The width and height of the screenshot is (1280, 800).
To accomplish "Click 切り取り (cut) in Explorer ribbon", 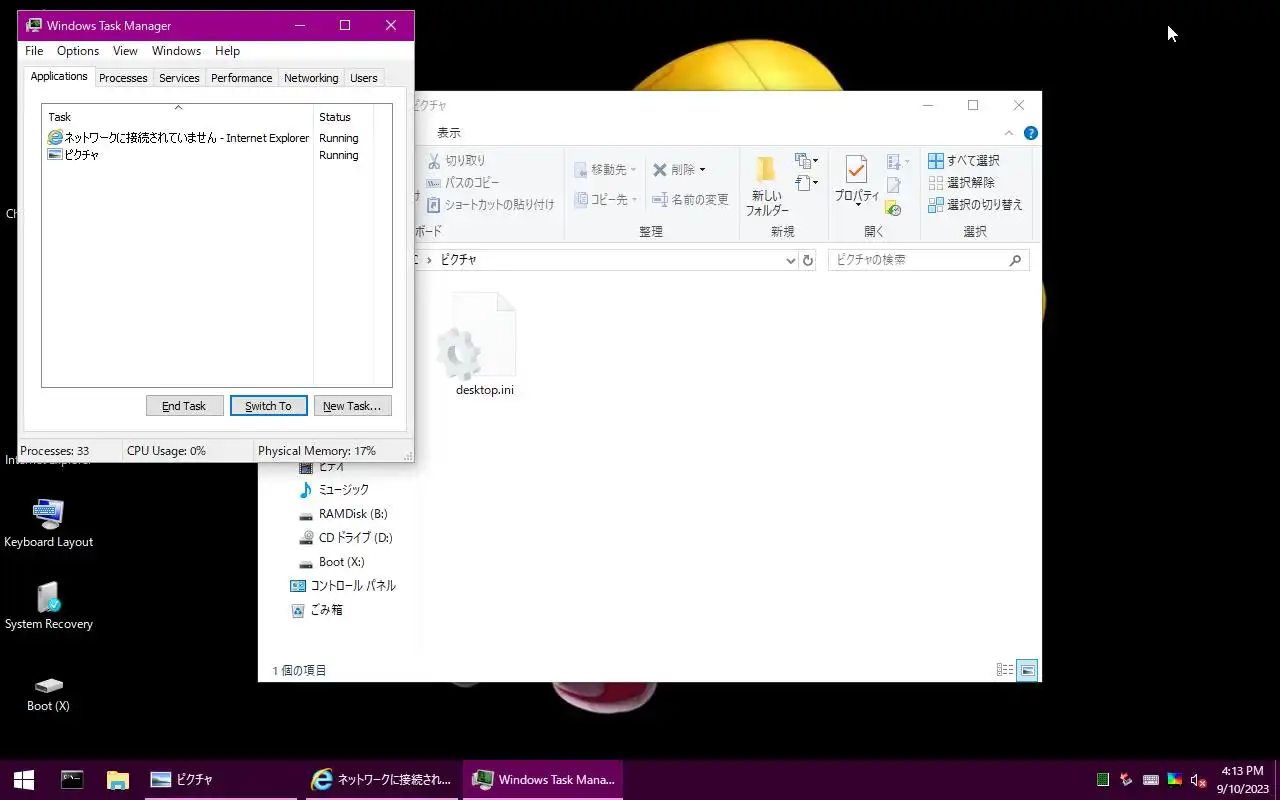I will coord(456,160).
